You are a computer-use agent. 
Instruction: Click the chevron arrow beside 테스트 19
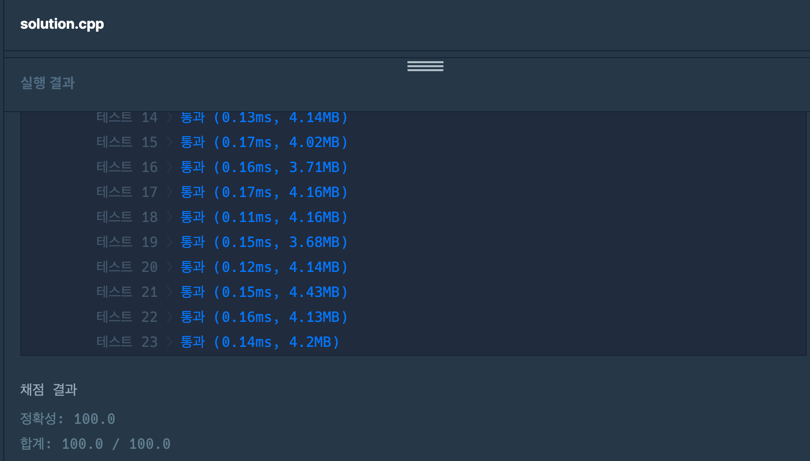[170, 243]
